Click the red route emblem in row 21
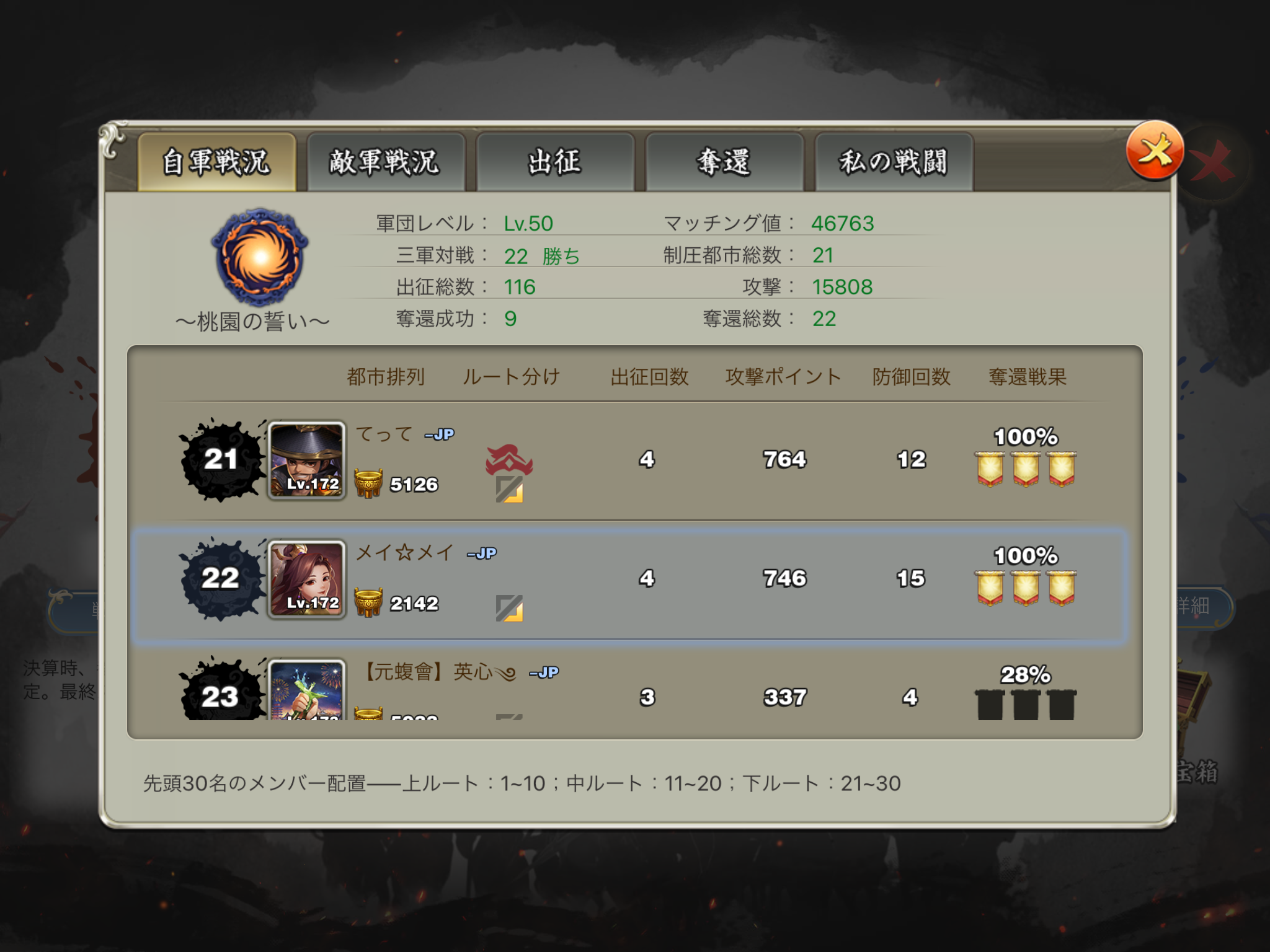The height and width of the screenshot is (952, 1270). pyautogui.click(x=508, y=461)
